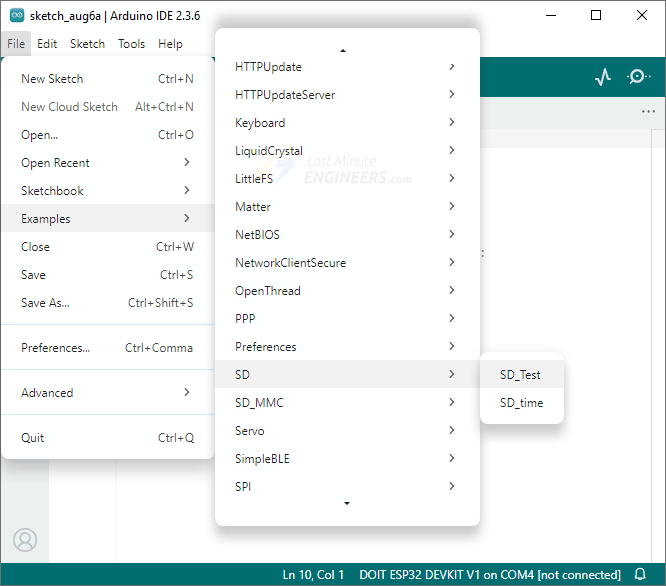Open the File menu
This screenshot has height=586, width=666.
pyautogui.click(x=16, y=44)
